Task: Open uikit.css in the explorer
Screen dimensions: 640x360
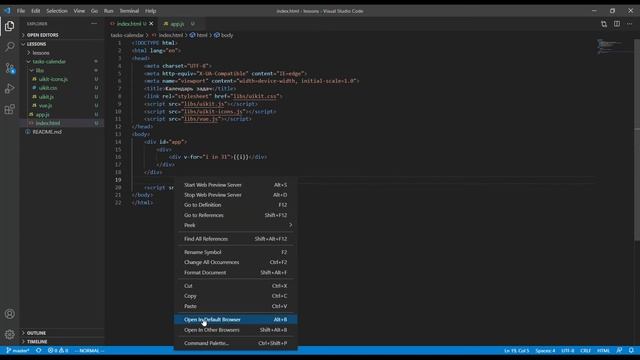Action: coord(48,88)
